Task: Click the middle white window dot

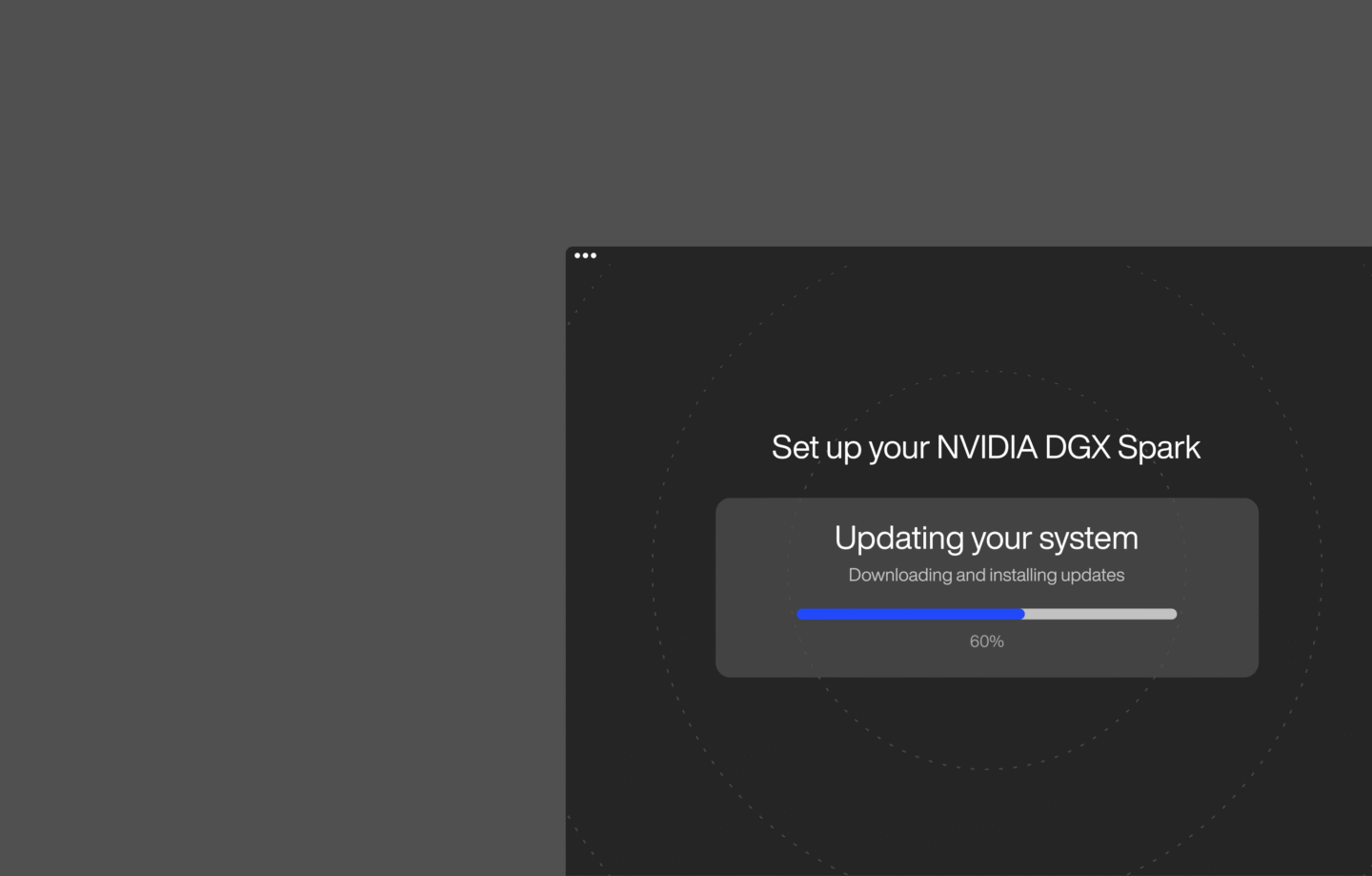Action: [x=586, y=255]
